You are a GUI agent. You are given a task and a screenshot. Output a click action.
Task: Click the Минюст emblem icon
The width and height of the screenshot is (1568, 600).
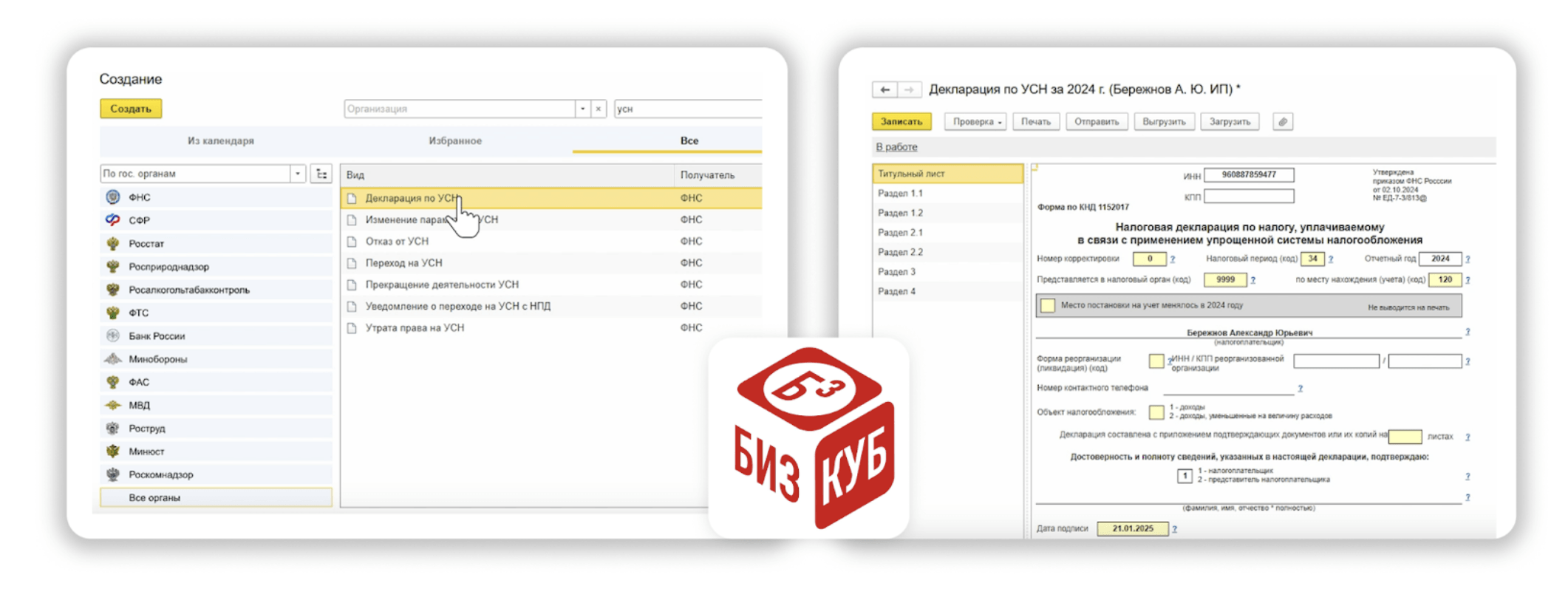[x=113, y=451]
